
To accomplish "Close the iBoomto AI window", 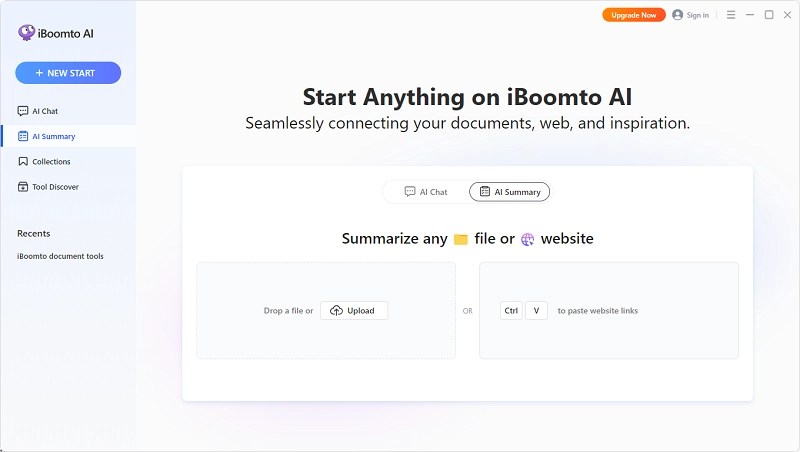I will coord(787,15).
